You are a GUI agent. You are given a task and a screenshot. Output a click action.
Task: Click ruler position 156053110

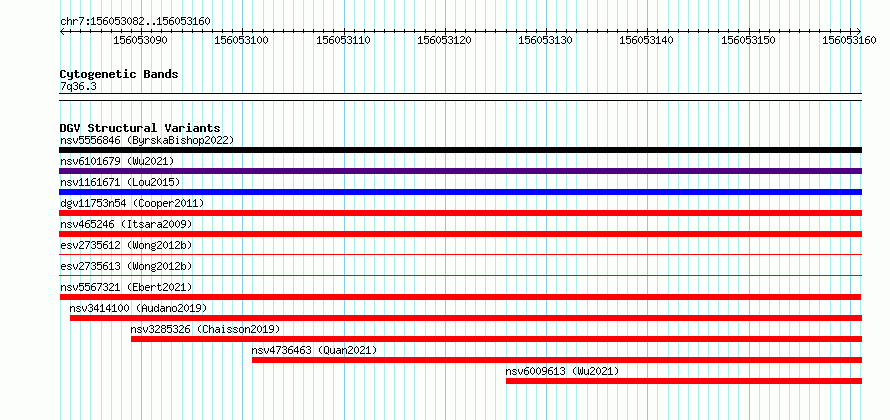[x=343, y=40]
